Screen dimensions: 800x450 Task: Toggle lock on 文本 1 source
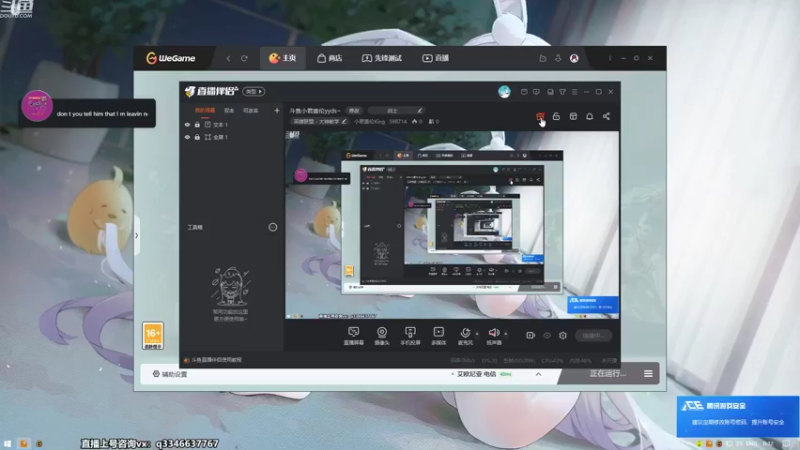pos(197,124)
